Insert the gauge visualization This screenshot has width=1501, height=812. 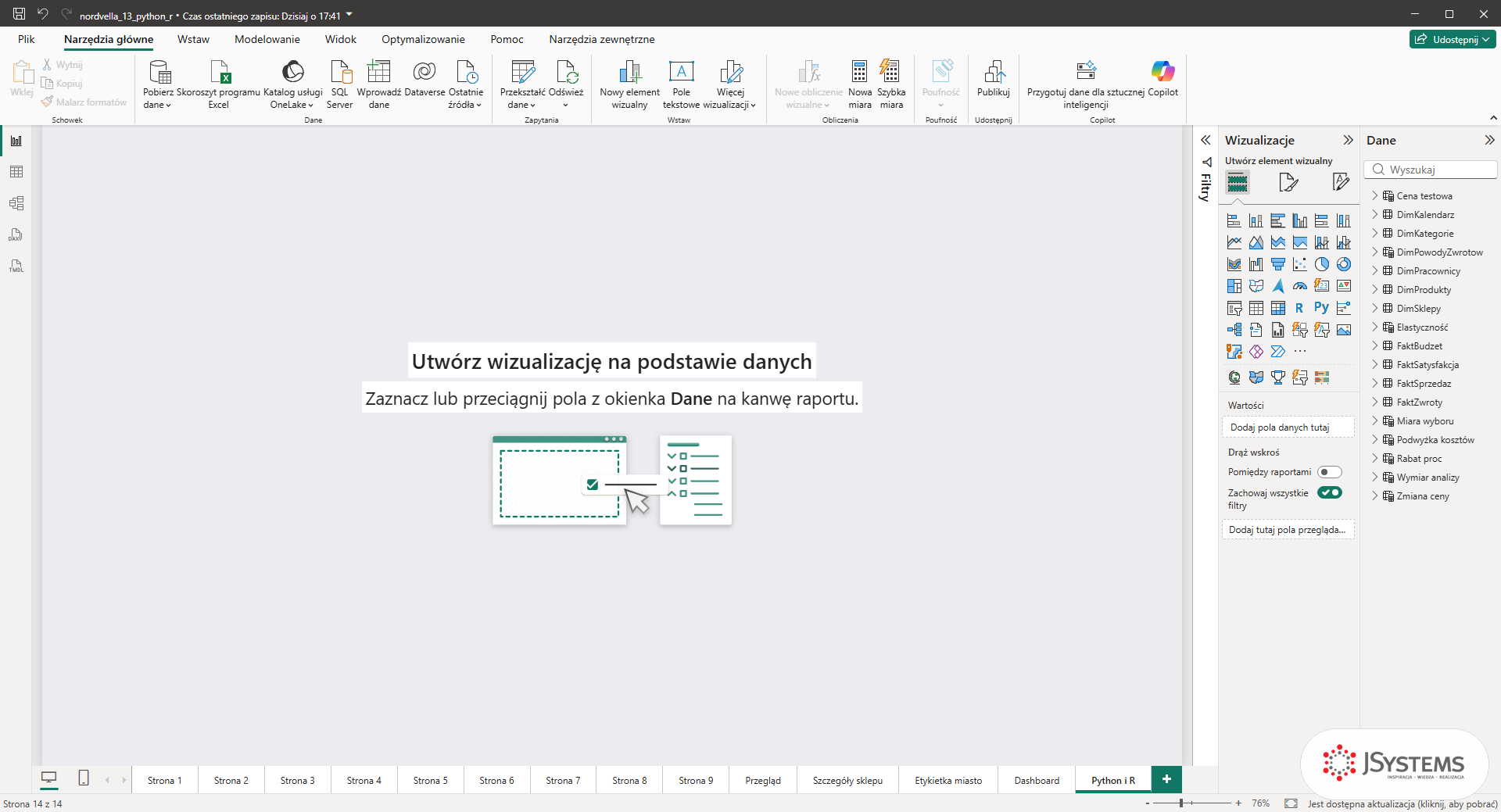point(1299,286)
